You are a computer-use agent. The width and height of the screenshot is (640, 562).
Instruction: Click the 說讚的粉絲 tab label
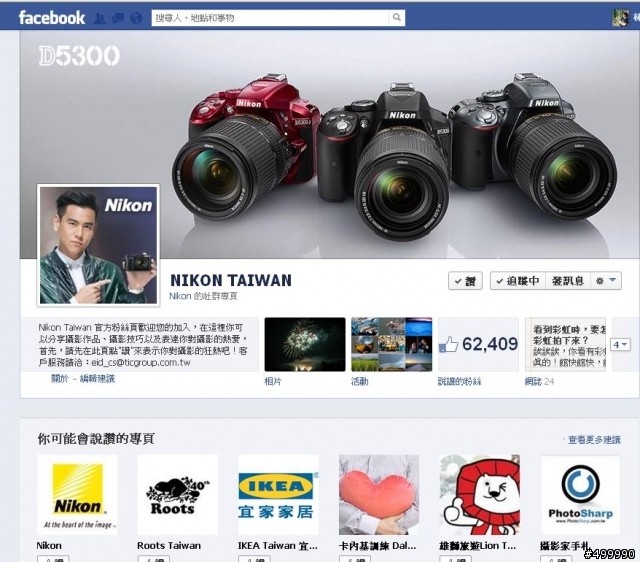[x=460, y=382]
